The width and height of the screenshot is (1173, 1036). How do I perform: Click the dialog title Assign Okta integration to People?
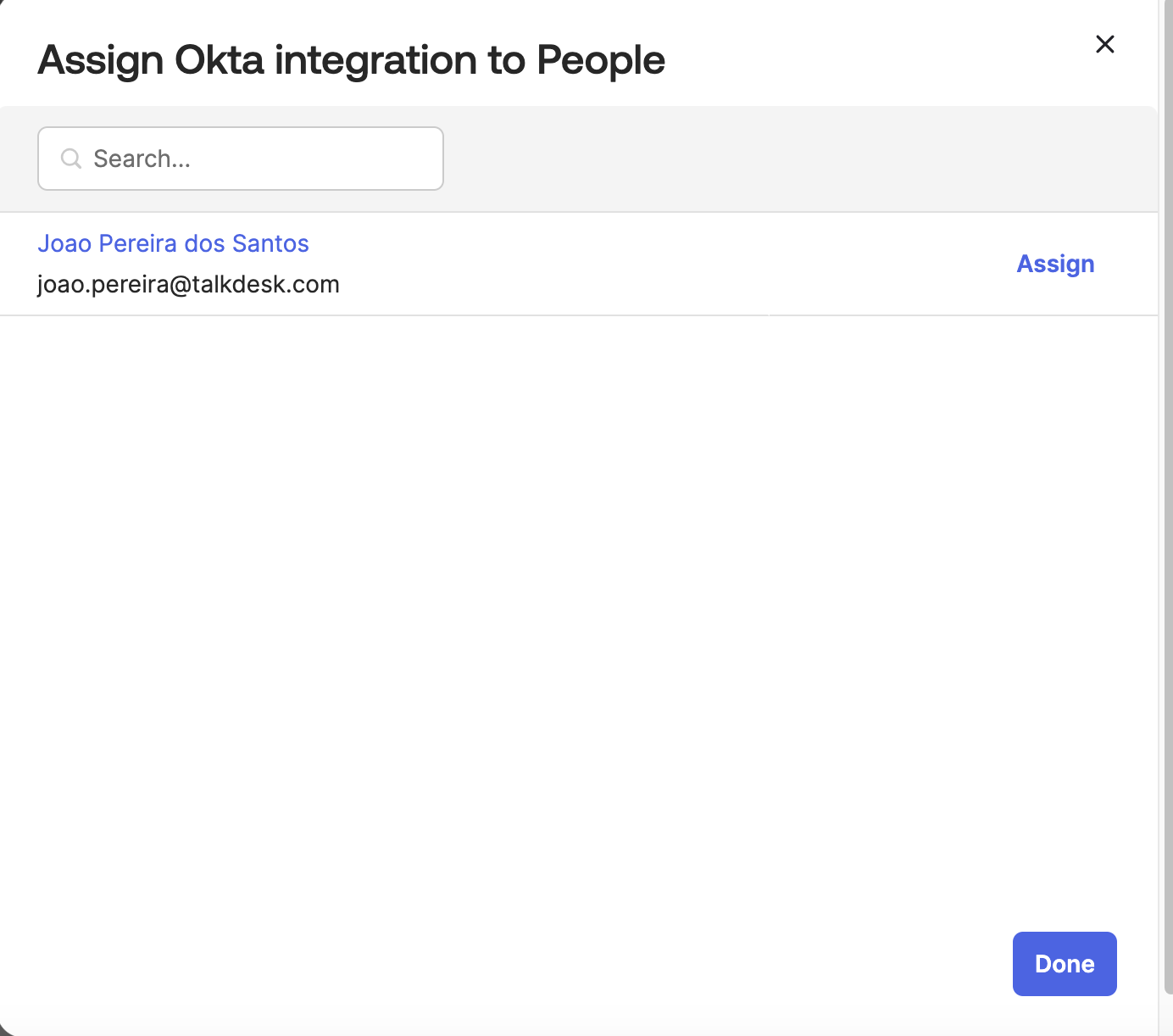351,60
